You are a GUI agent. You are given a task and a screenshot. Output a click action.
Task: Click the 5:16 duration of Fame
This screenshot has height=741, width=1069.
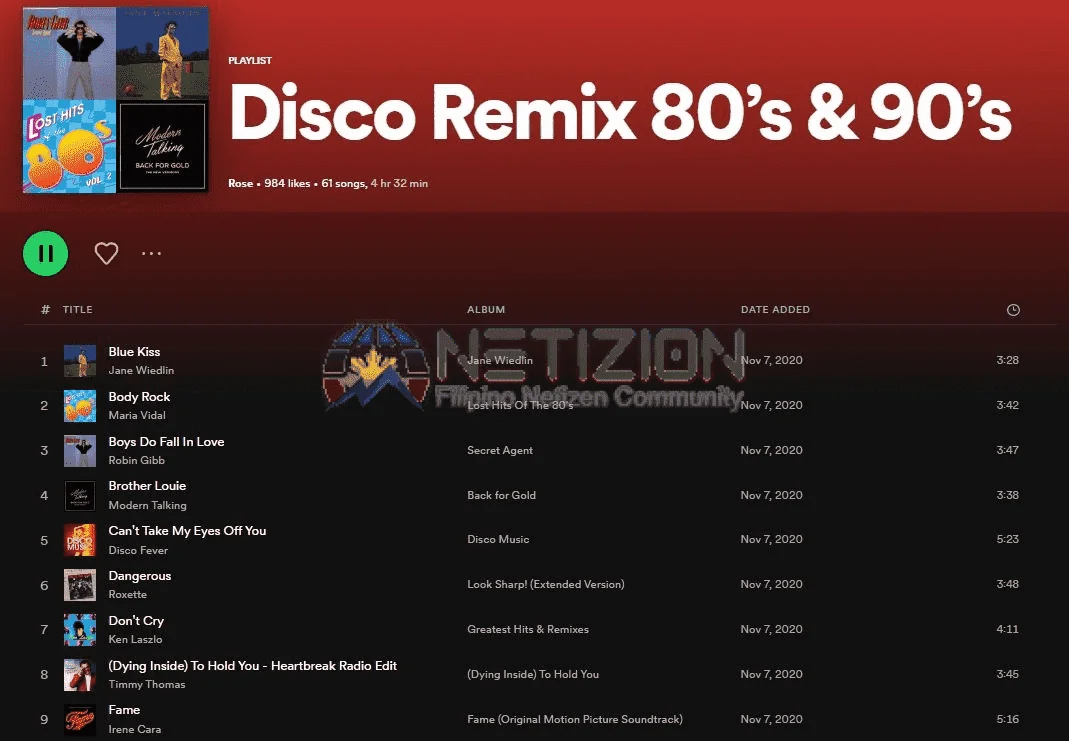coord(1008,719)
